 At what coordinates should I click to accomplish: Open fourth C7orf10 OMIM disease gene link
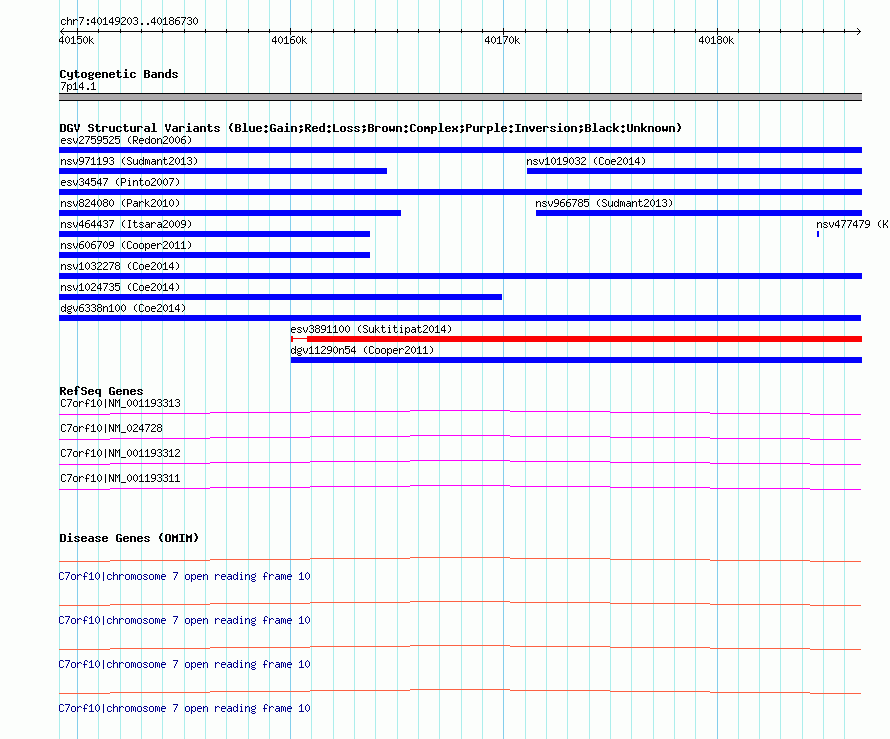click(x=184, y=708)
